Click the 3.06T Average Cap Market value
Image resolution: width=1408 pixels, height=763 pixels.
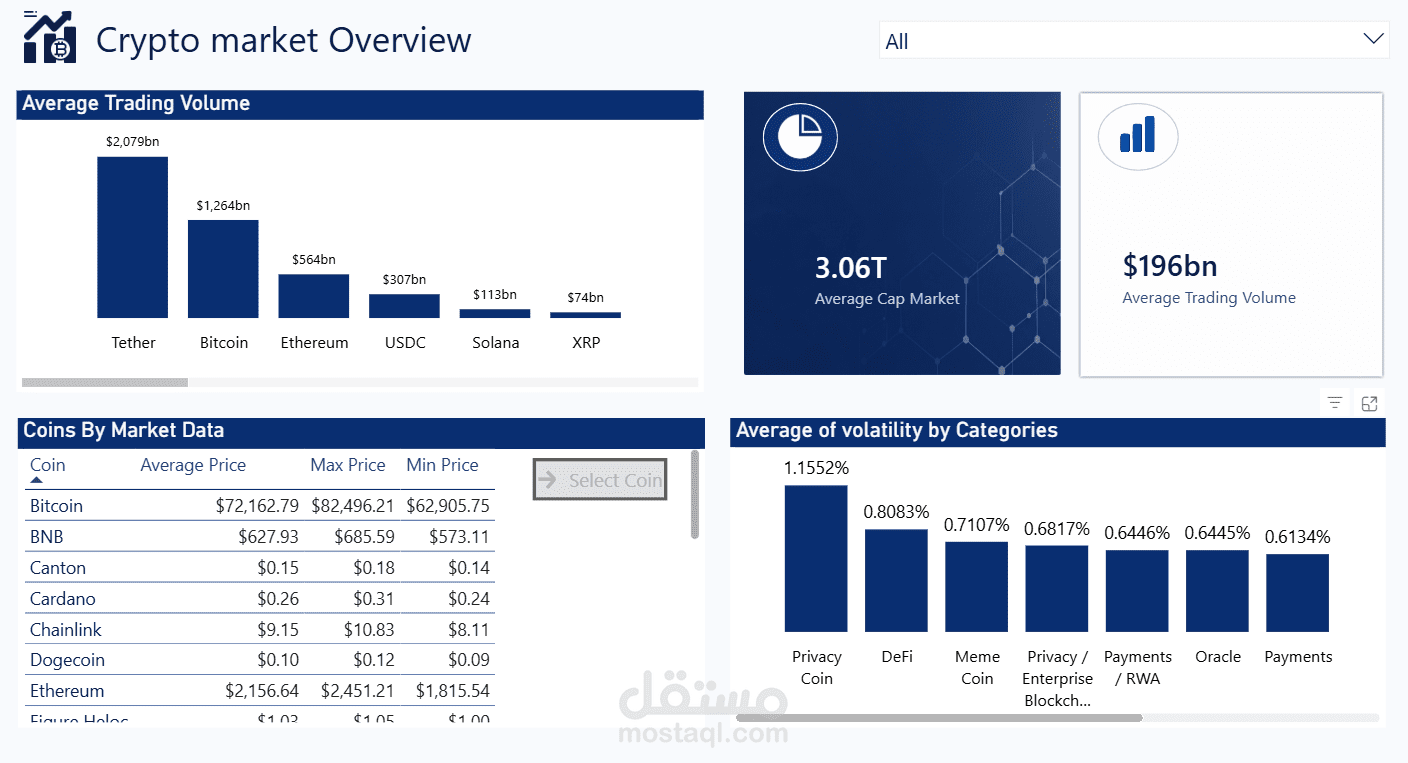[851, 268]
